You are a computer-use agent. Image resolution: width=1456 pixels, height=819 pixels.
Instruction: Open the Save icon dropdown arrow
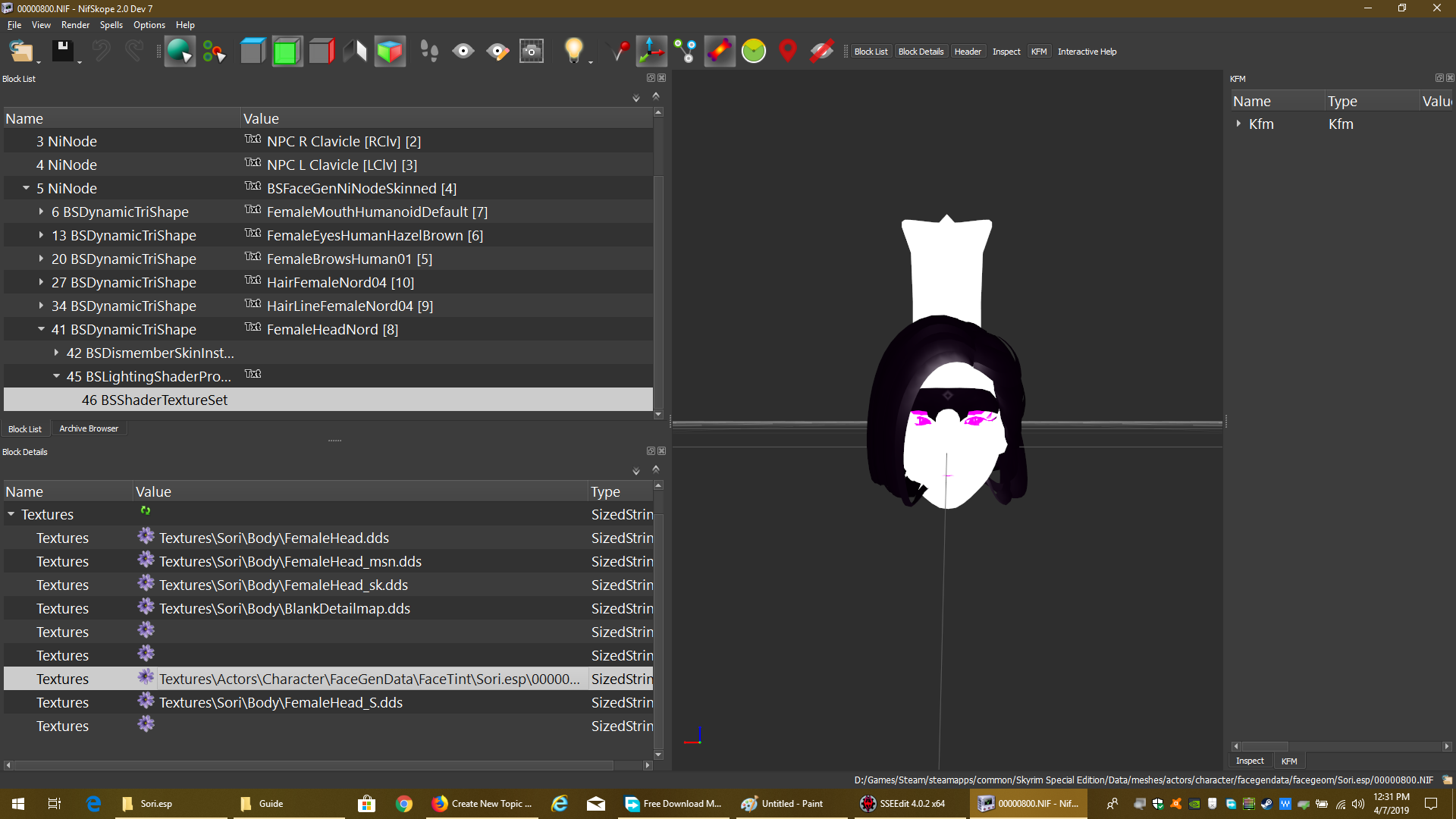(80, 62)
